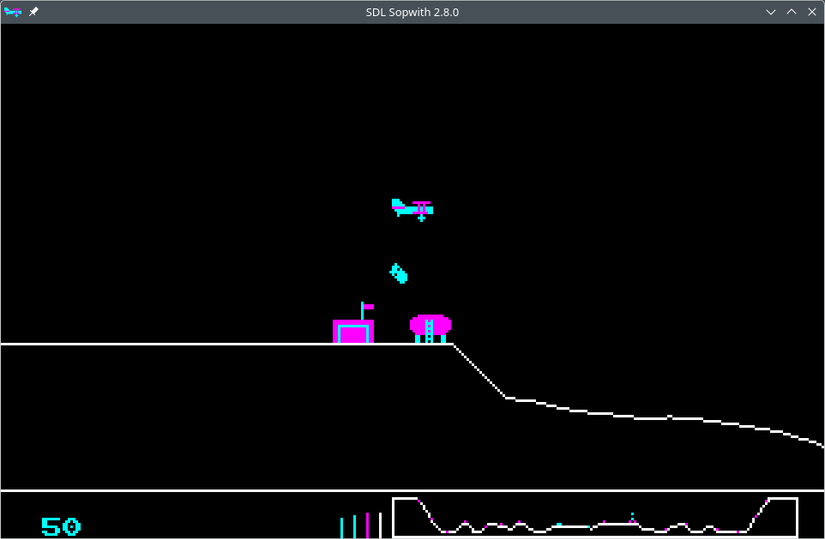Click the white status gauge bar
The width and height of the screenshot is (825, 539).
[x=380, y=525]
